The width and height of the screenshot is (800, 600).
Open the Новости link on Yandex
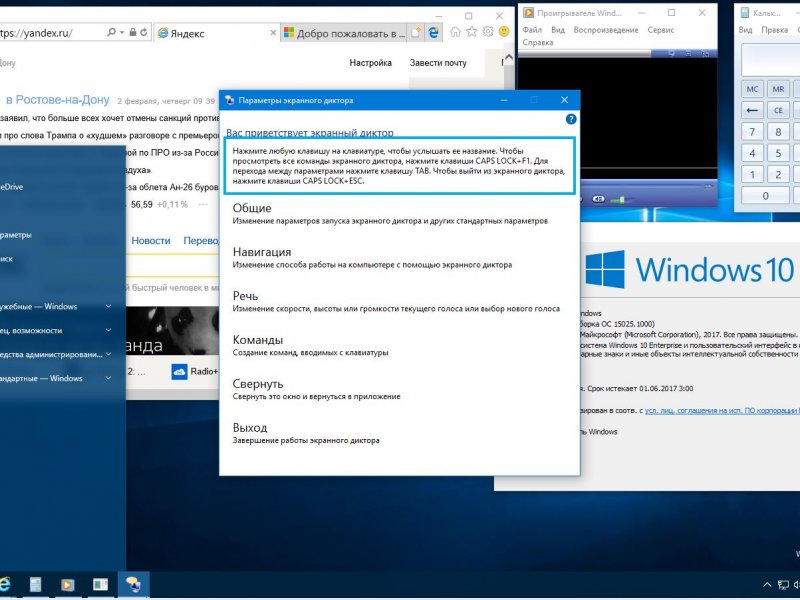[151, 240]
